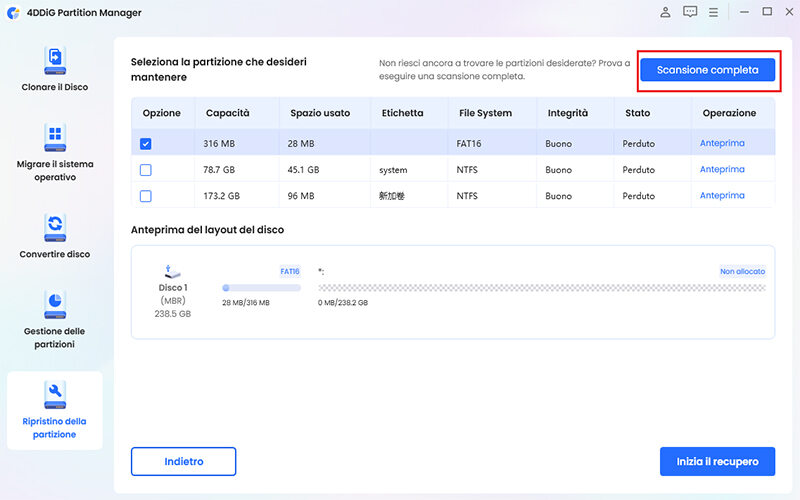800x500 pixels.
Task: Open the feedback chat icon in title bar
Action: (x=690, y=12)
